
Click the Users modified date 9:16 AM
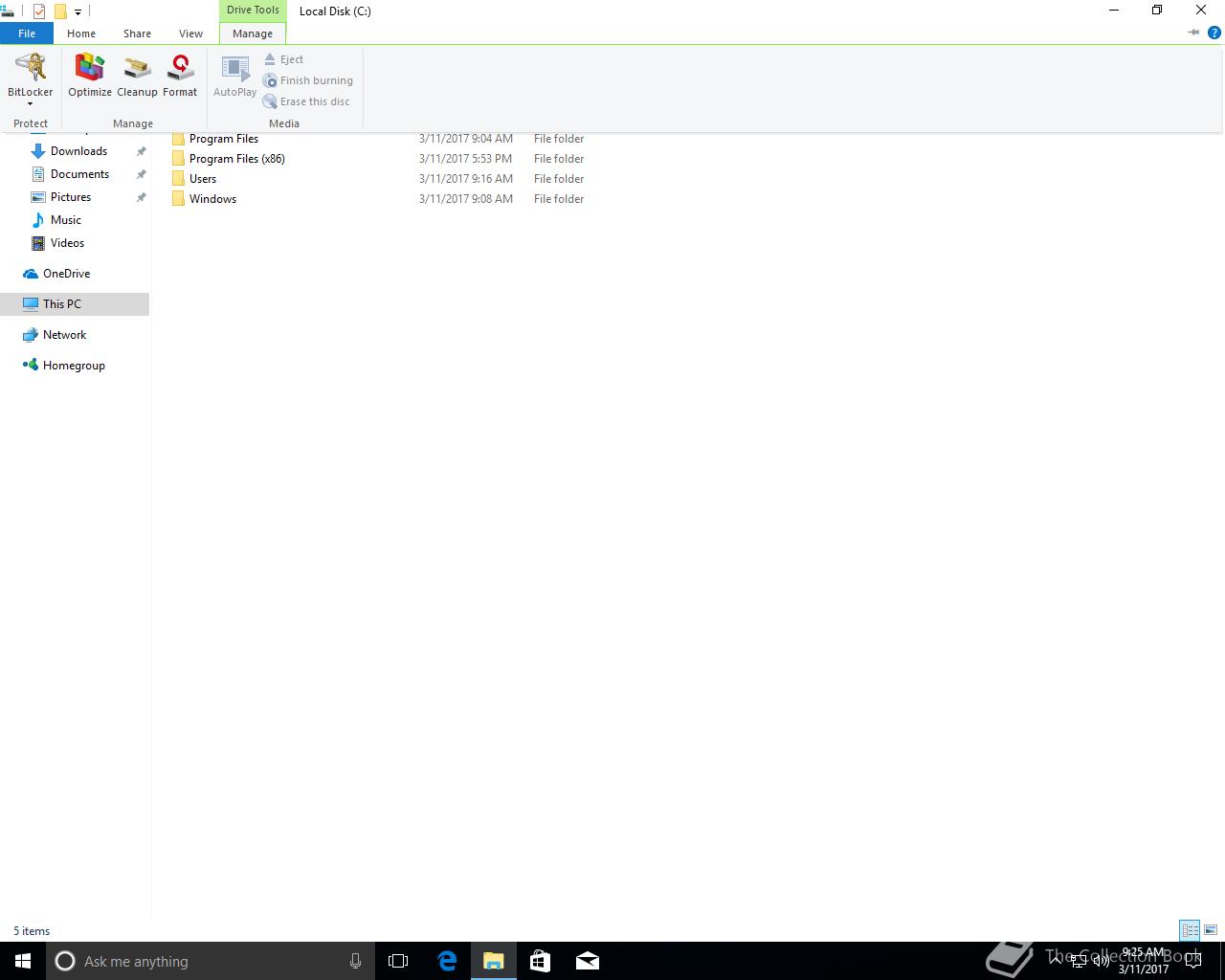pyautogui.click(x=466, y=179)
